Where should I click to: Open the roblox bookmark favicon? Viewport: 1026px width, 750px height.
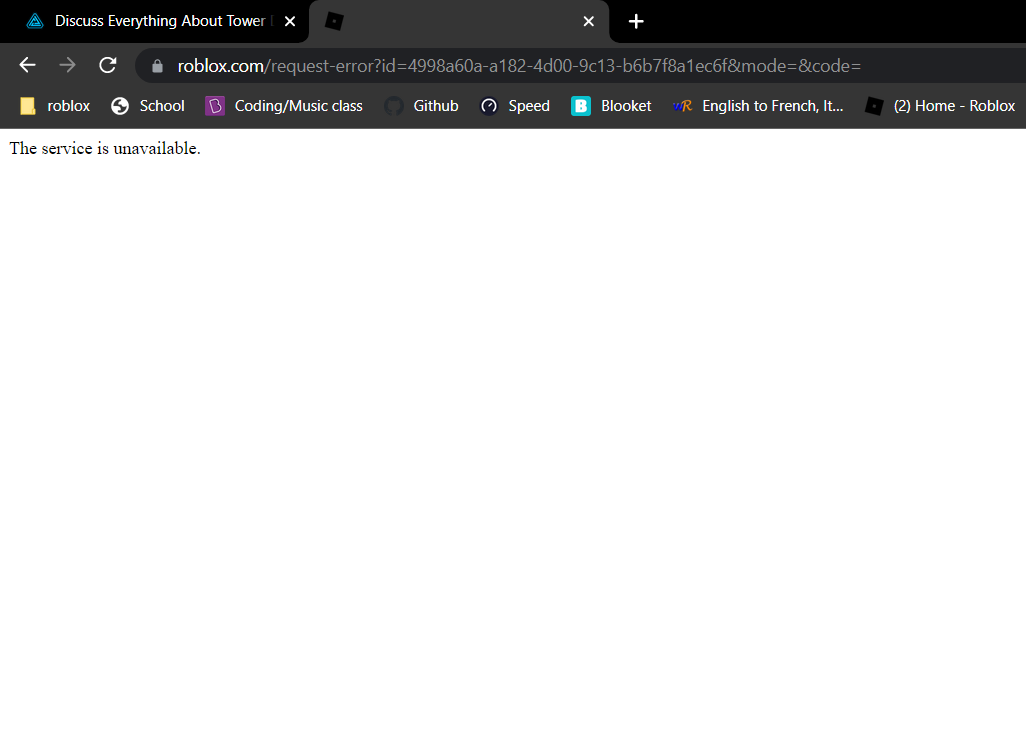click(27, 105)
